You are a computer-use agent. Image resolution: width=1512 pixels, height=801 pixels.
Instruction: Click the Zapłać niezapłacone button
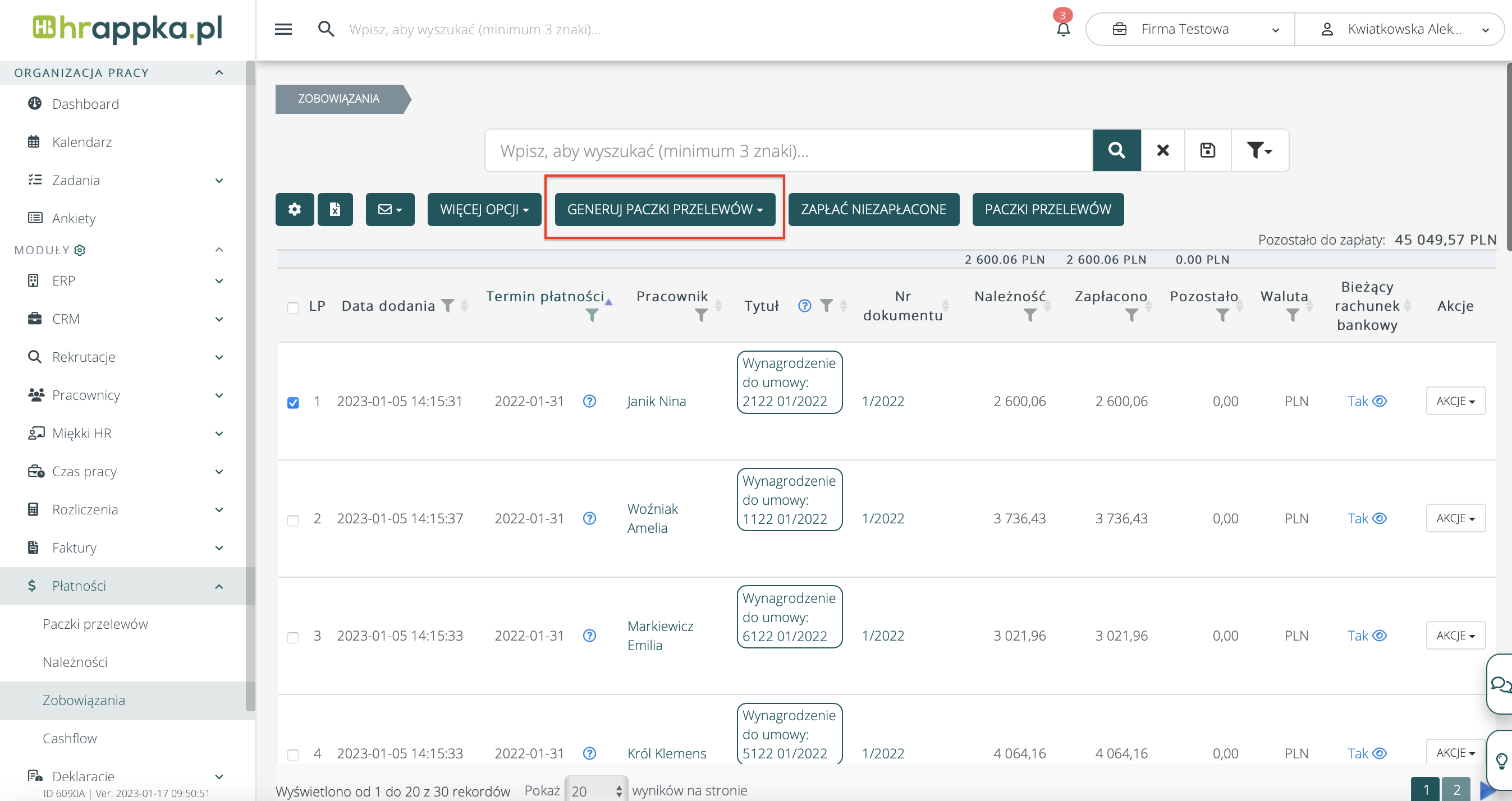[873, 209]
